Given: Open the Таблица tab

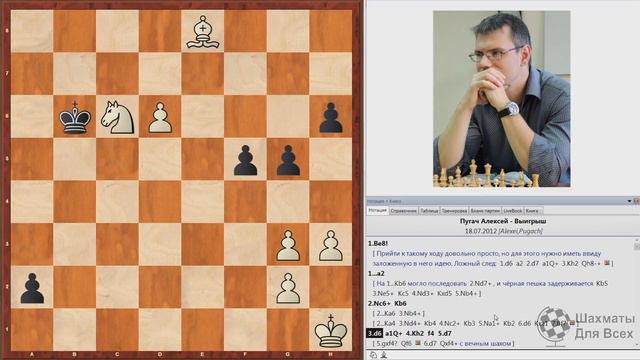Looking at the screenshot, I should click(429, 211).
